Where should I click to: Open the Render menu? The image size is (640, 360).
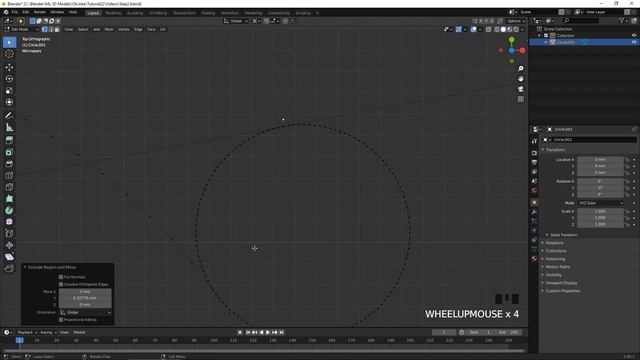pos(40,12)
